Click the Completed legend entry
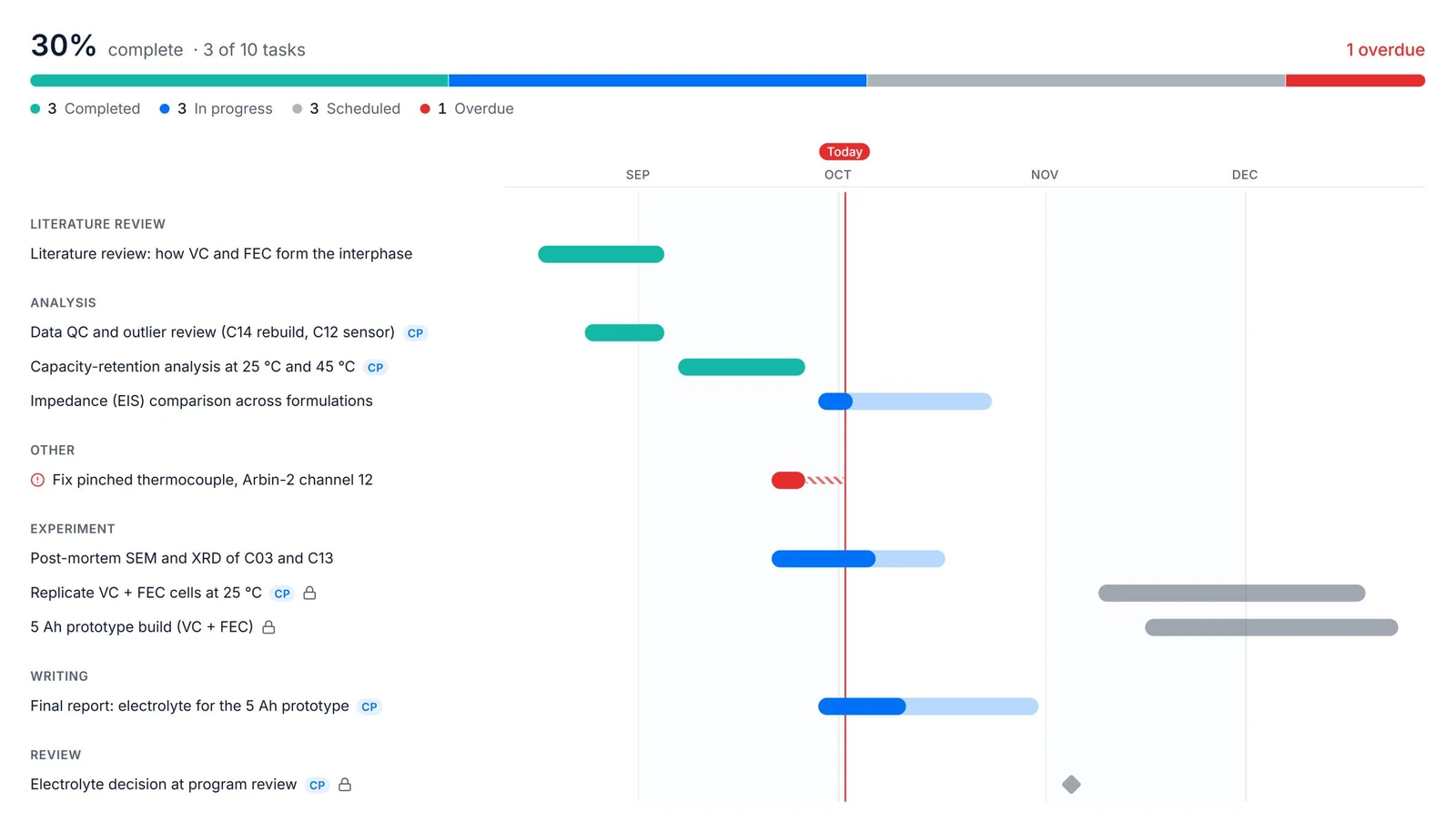Viewport: 1456px width, 833px height. tap(86, 108)
